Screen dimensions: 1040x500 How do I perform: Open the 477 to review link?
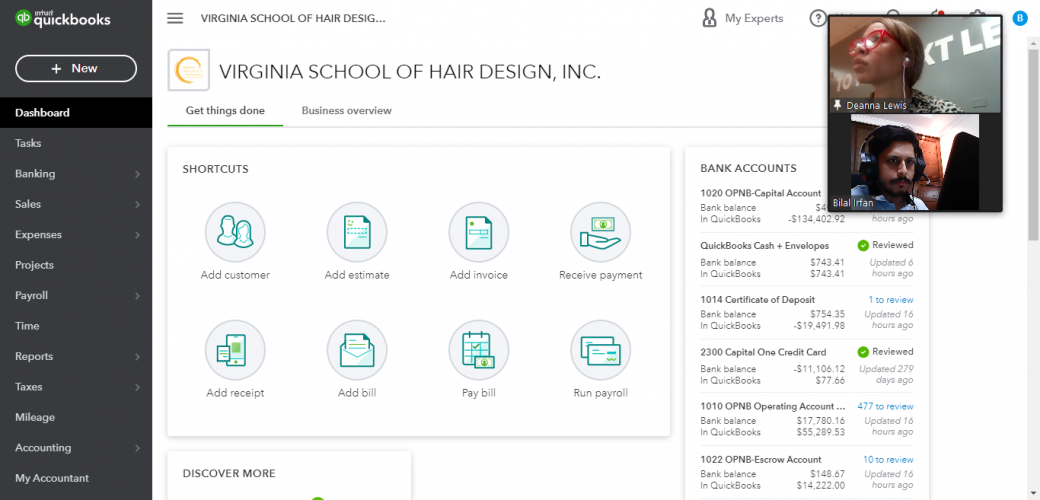(x=885, y=406)
